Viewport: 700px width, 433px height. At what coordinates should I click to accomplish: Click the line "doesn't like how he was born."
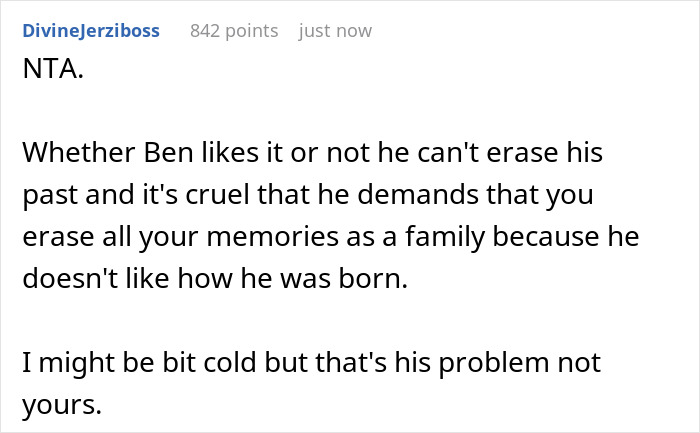coord(215,279)
